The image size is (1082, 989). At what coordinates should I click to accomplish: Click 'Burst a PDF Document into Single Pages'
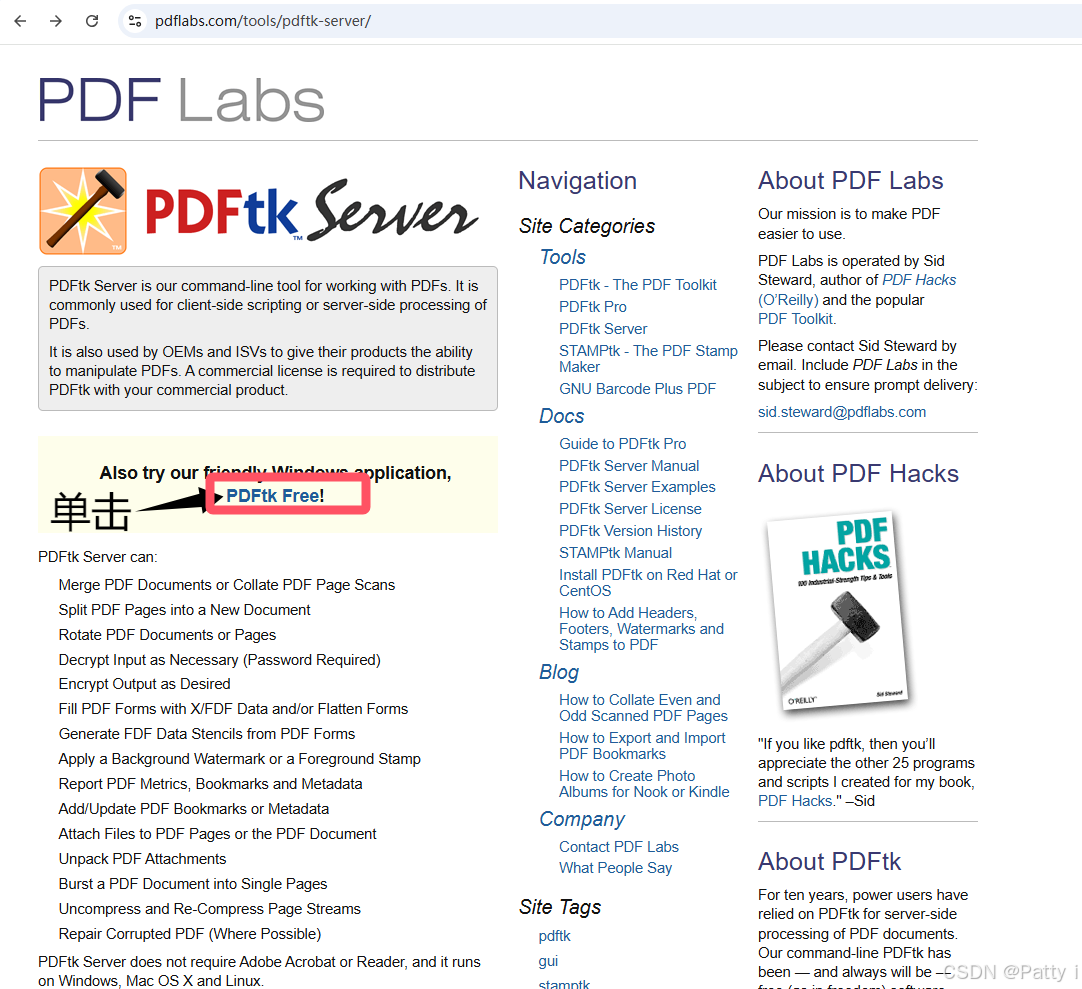(x=193, y=884)
